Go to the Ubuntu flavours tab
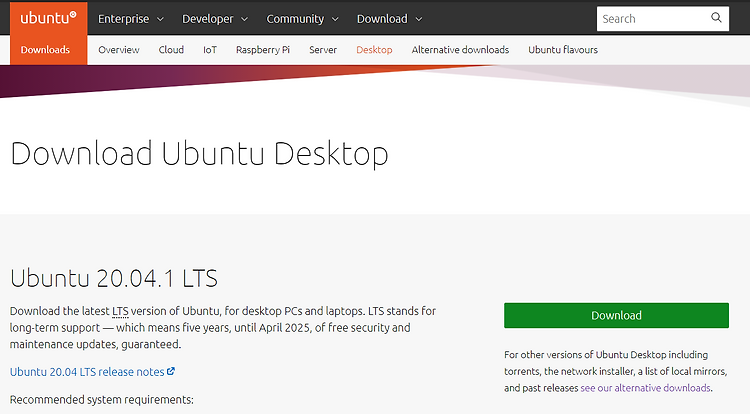 [563, 50]
